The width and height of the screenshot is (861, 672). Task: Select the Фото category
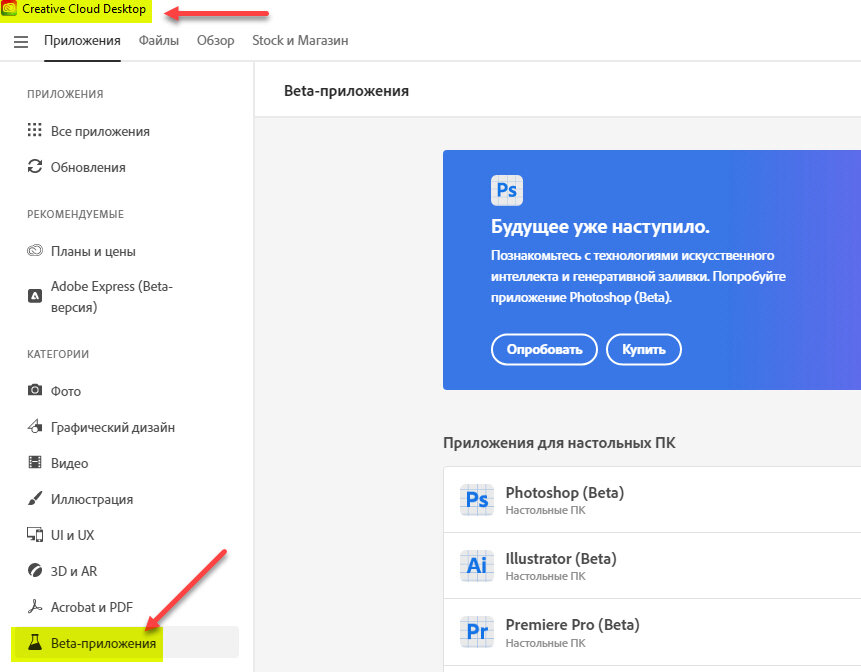(66, 391)
